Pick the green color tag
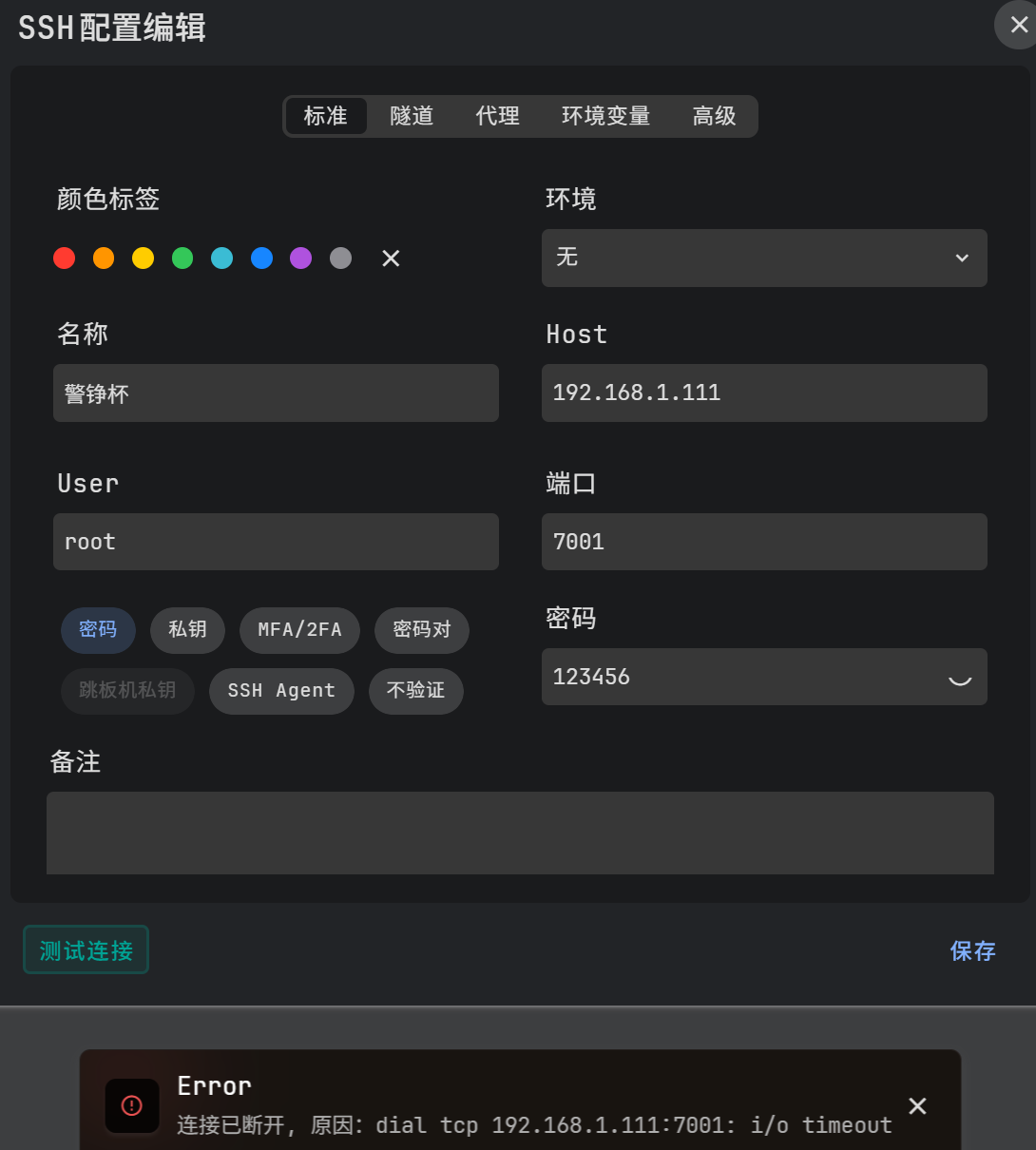Screen dimensions: 1036x1150 (182, 259)
